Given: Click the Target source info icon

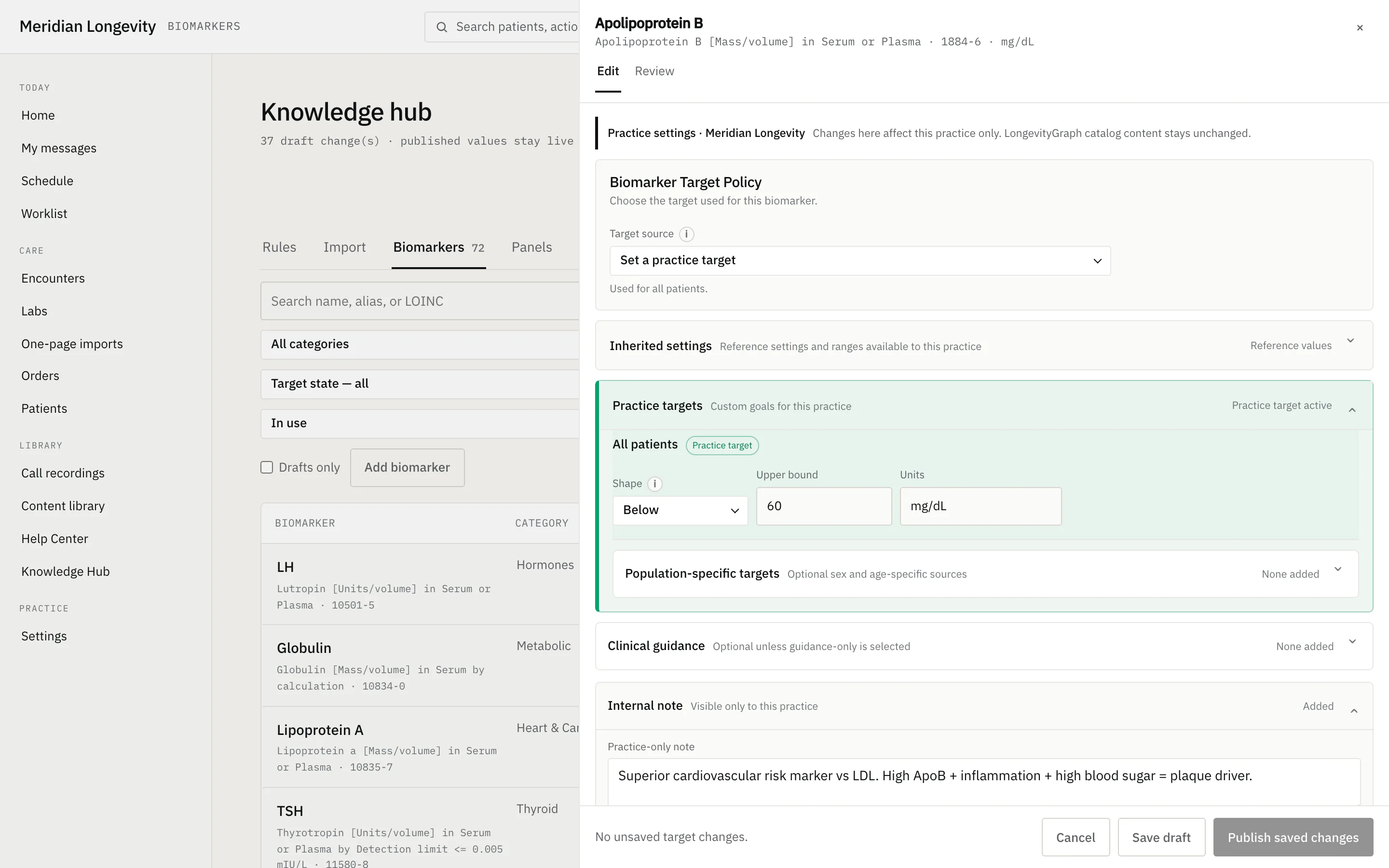Looking at the screenshot, I should [686, 234].
